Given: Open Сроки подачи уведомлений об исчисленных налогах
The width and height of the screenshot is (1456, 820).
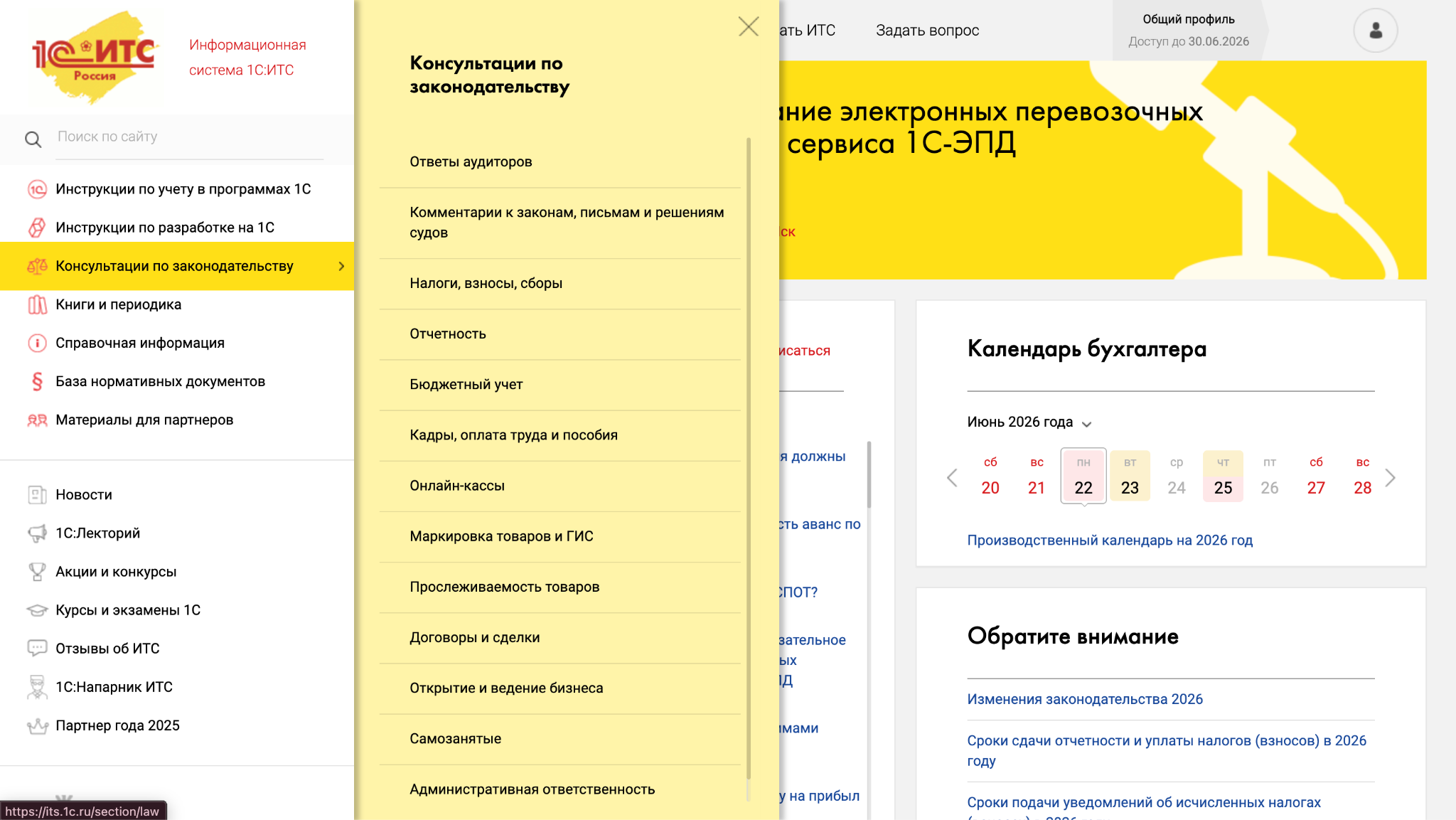Looking at the screenshot, I should pyautogui.click(x=1144, y=807).
